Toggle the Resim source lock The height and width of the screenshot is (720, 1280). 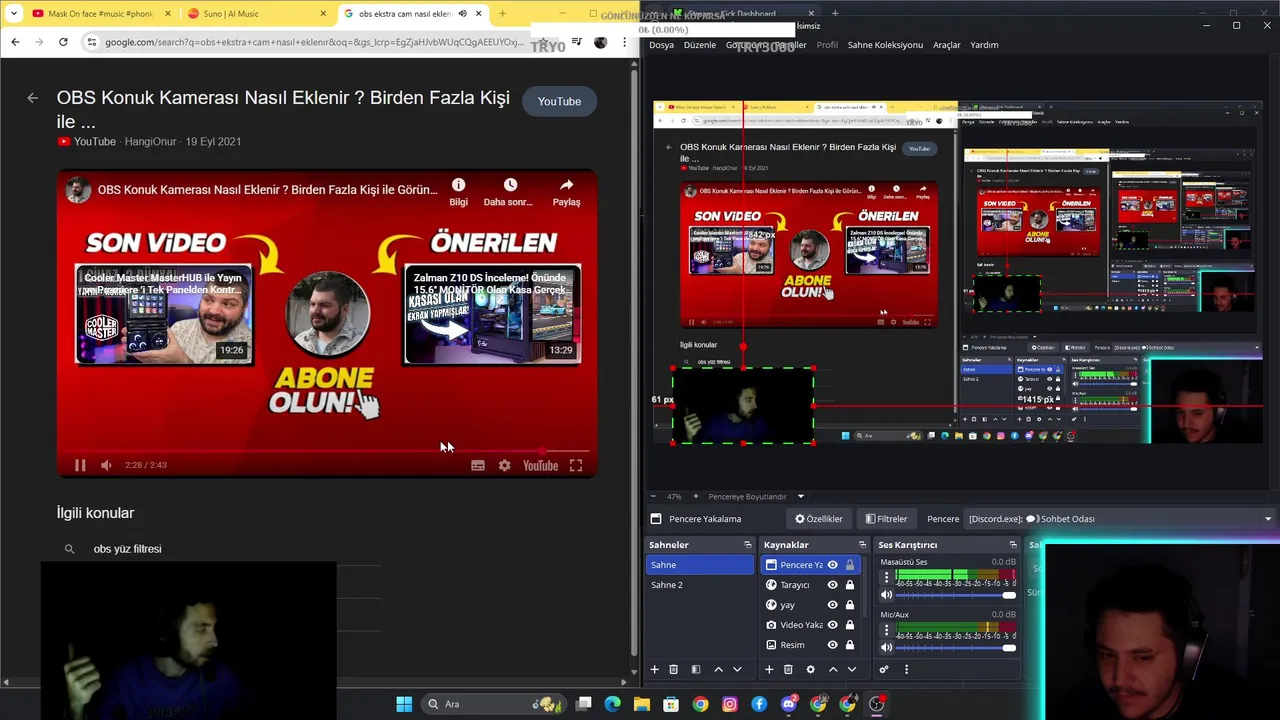pos(850,645)
